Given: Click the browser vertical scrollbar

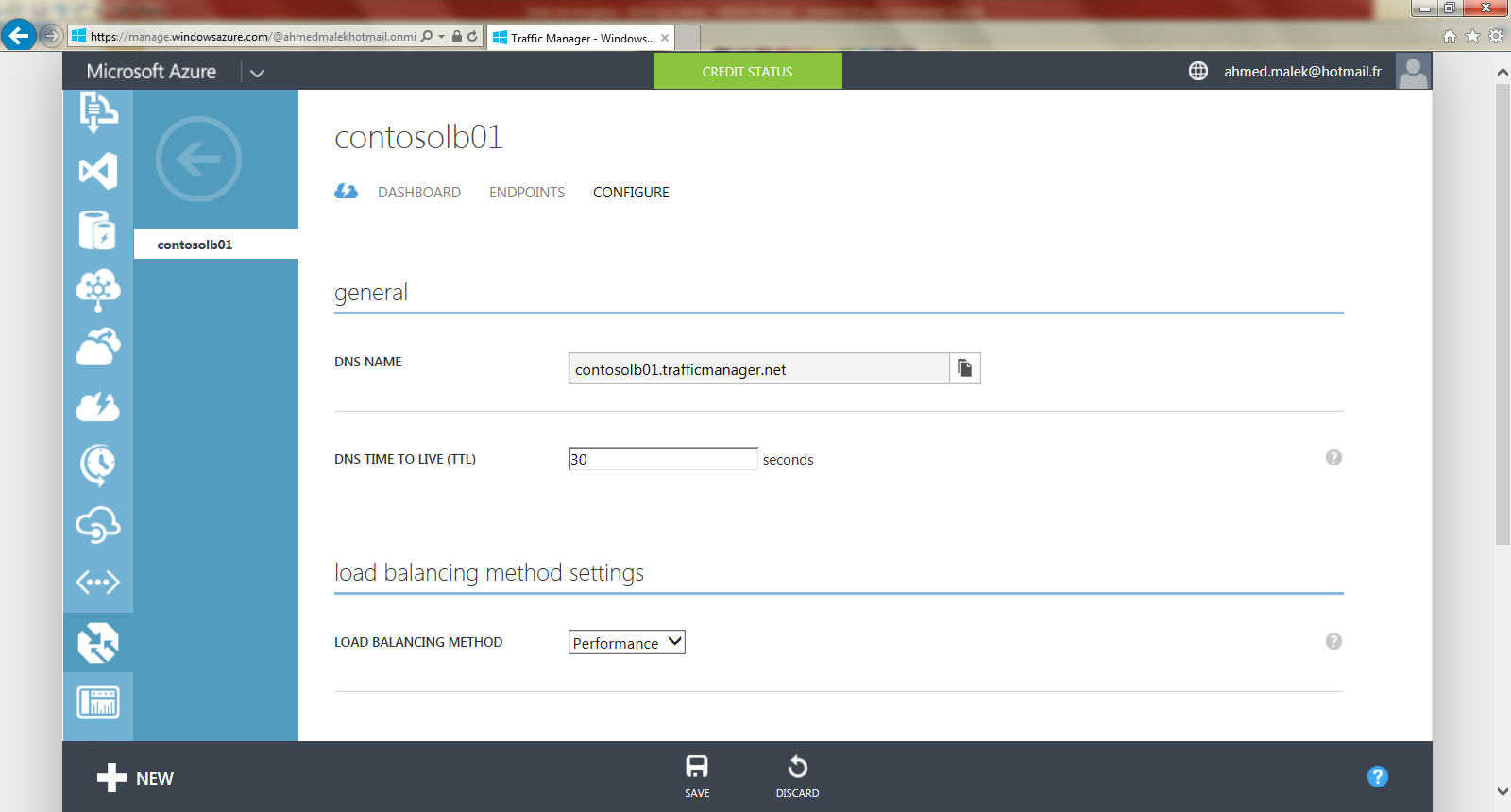Looking at the screenshot, I should pyautogui.click(x=1503, y=313).
